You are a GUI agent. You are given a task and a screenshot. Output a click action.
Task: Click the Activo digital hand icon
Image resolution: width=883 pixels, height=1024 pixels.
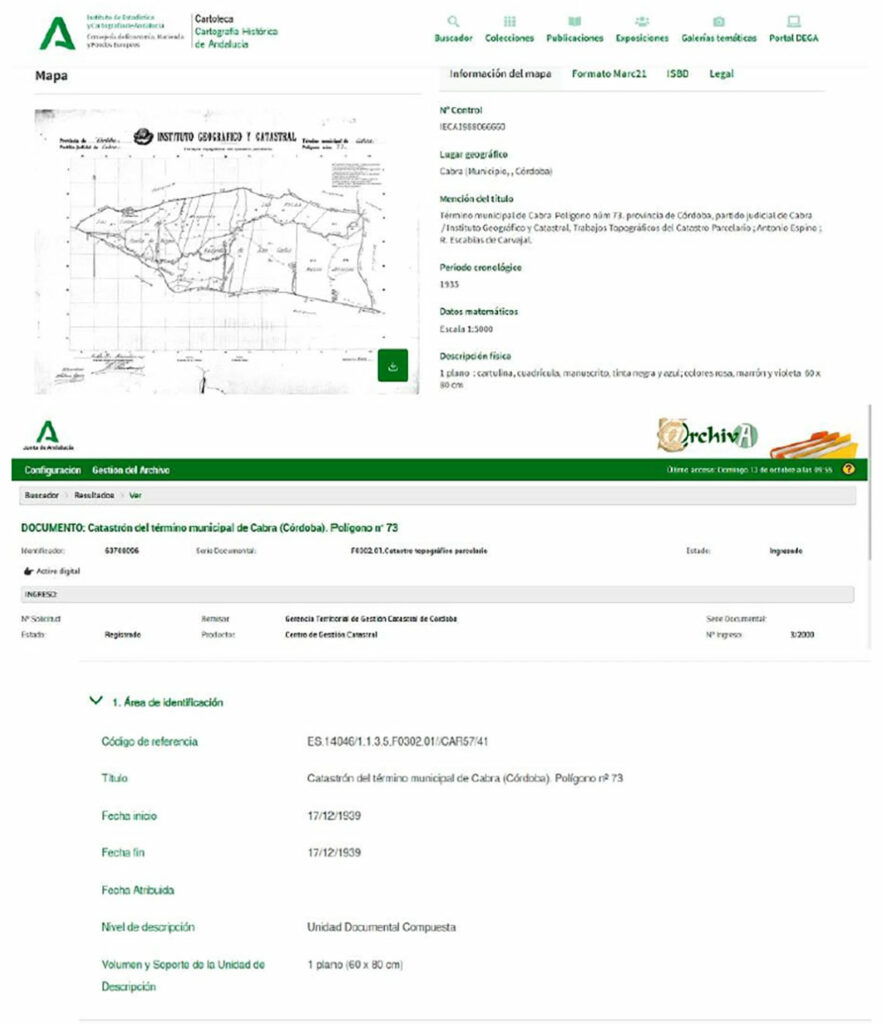[x=28, y=571]
